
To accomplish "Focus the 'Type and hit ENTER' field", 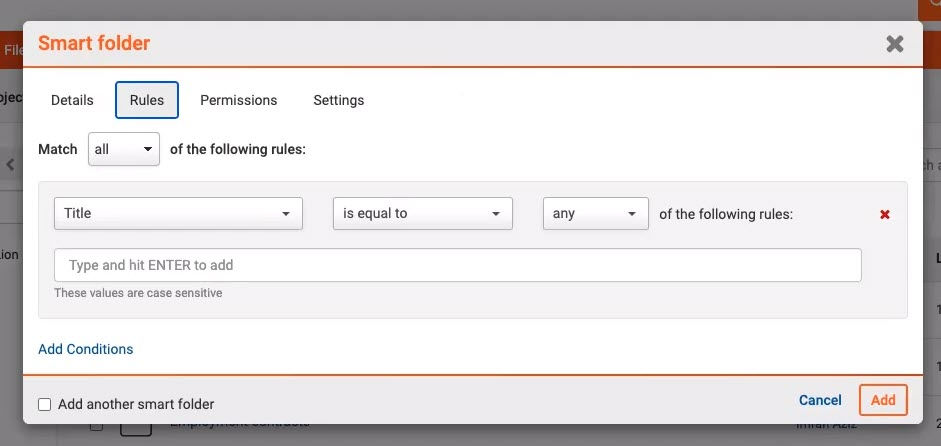I will [457, 265].
